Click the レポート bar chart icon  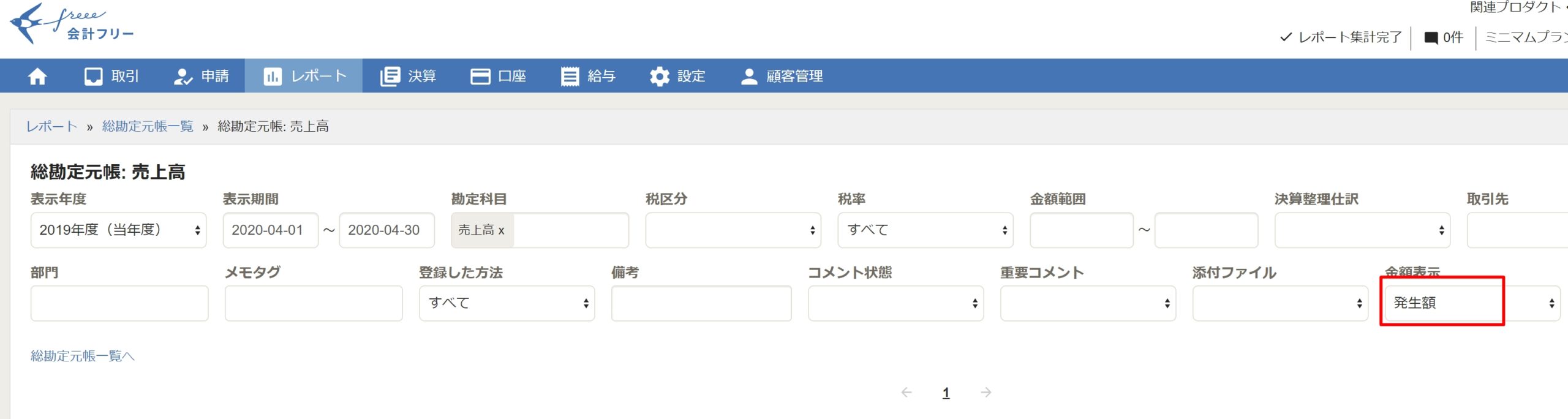pos(273,76)
